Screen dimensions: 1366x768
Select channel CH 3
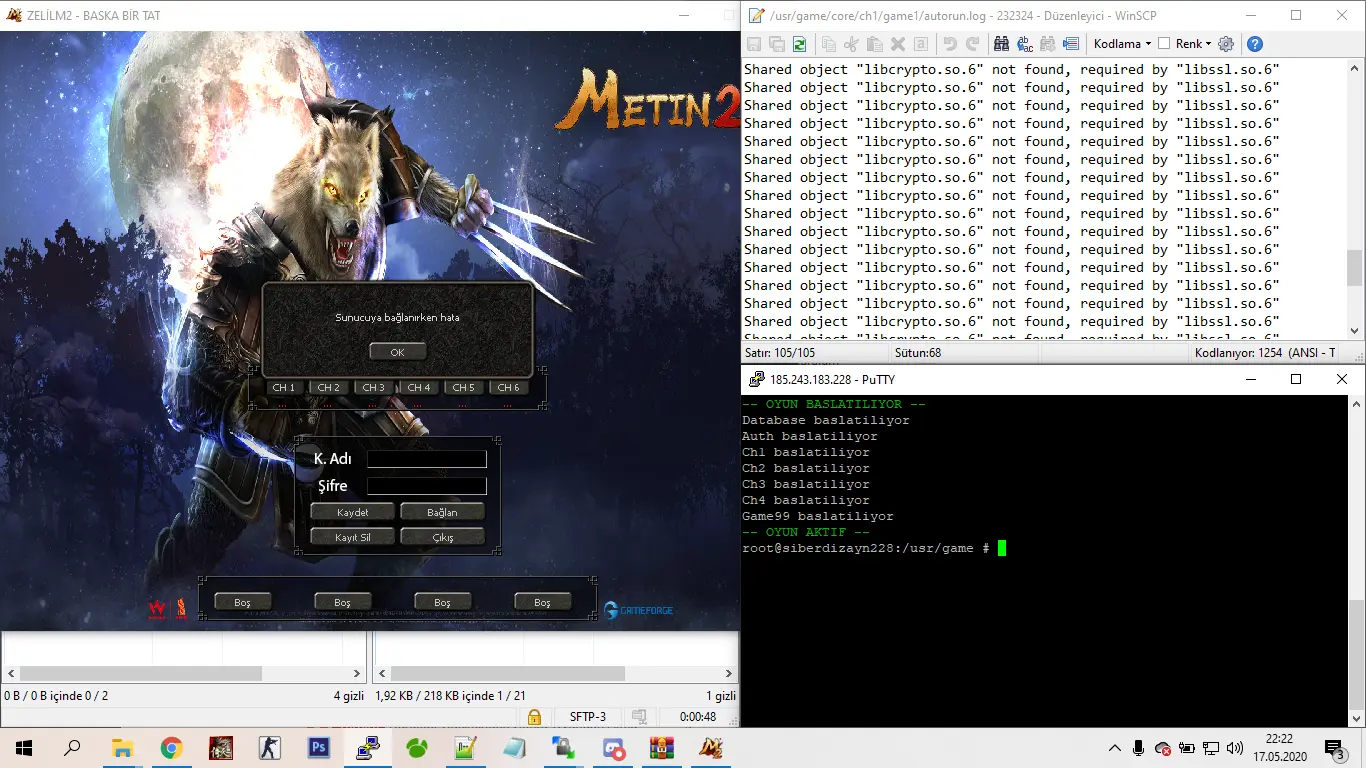[374, 387]
